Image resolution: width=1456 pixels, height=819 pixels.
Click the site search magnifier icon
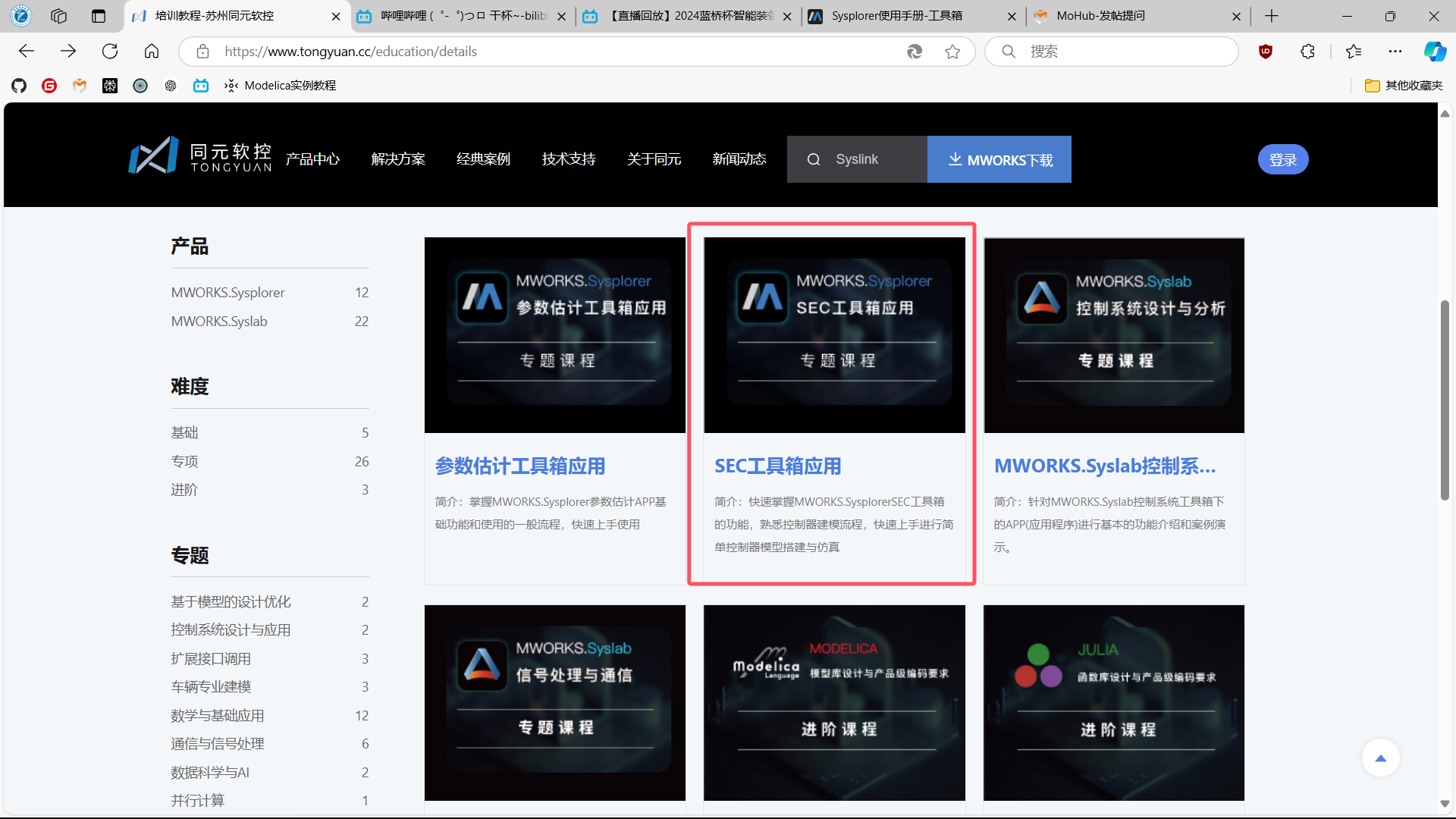point(814,159)
